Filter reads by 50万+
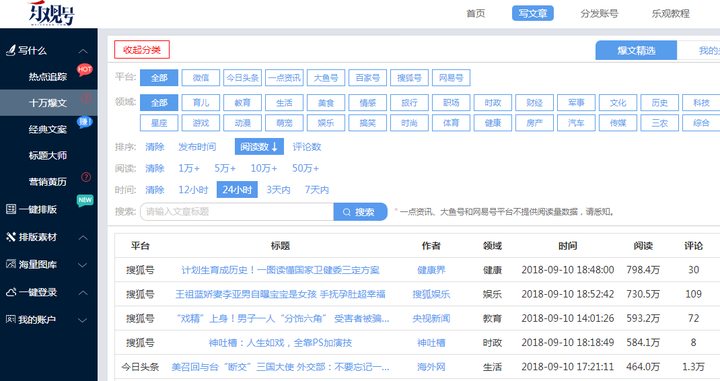The width and height of the screenshot is (720, 381). [305, 168]
